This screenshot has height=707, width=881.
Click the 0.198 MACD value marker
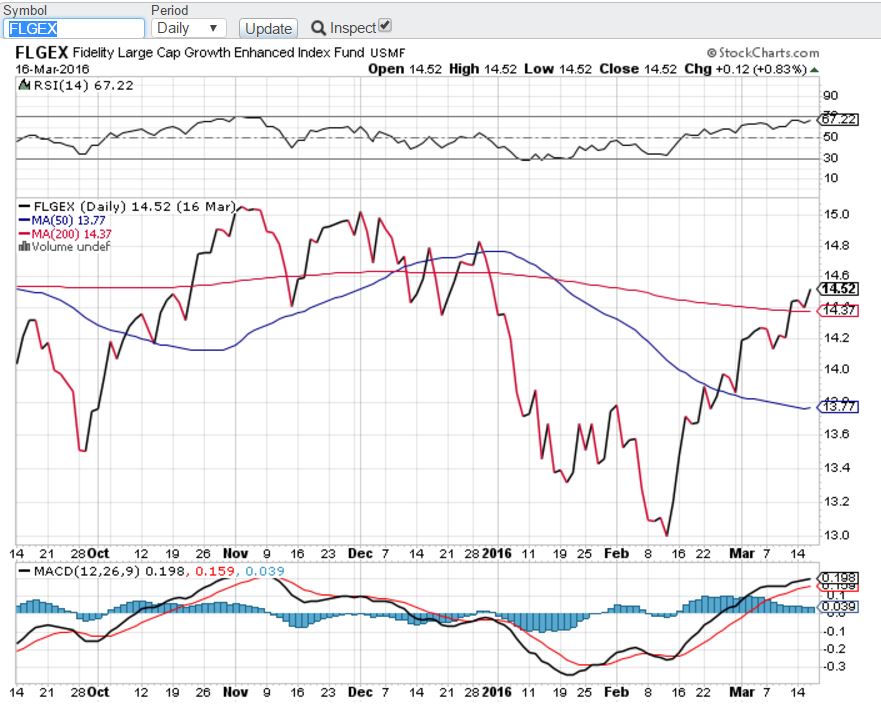[x=838, y=578]
